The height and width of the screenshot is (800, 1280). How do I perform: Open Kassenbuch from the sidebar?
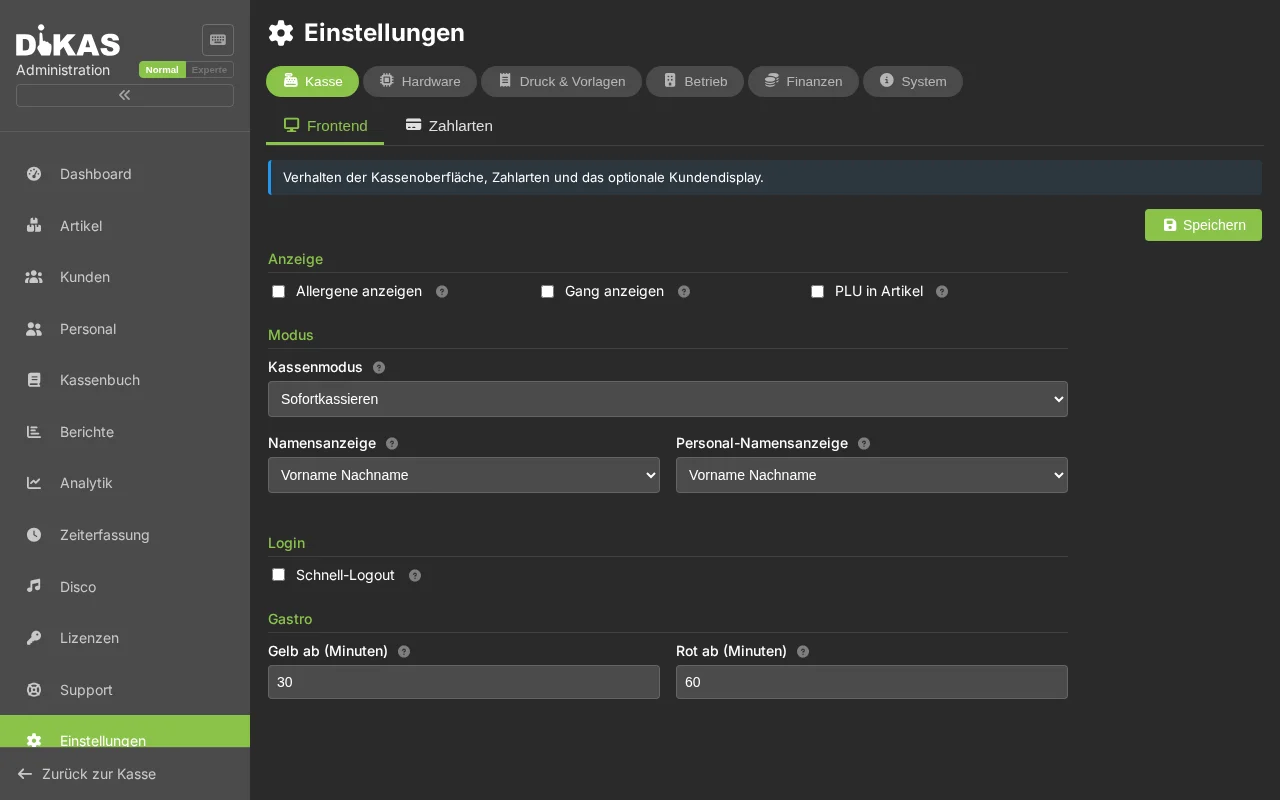pyautogui.click(x=125, y=380)
